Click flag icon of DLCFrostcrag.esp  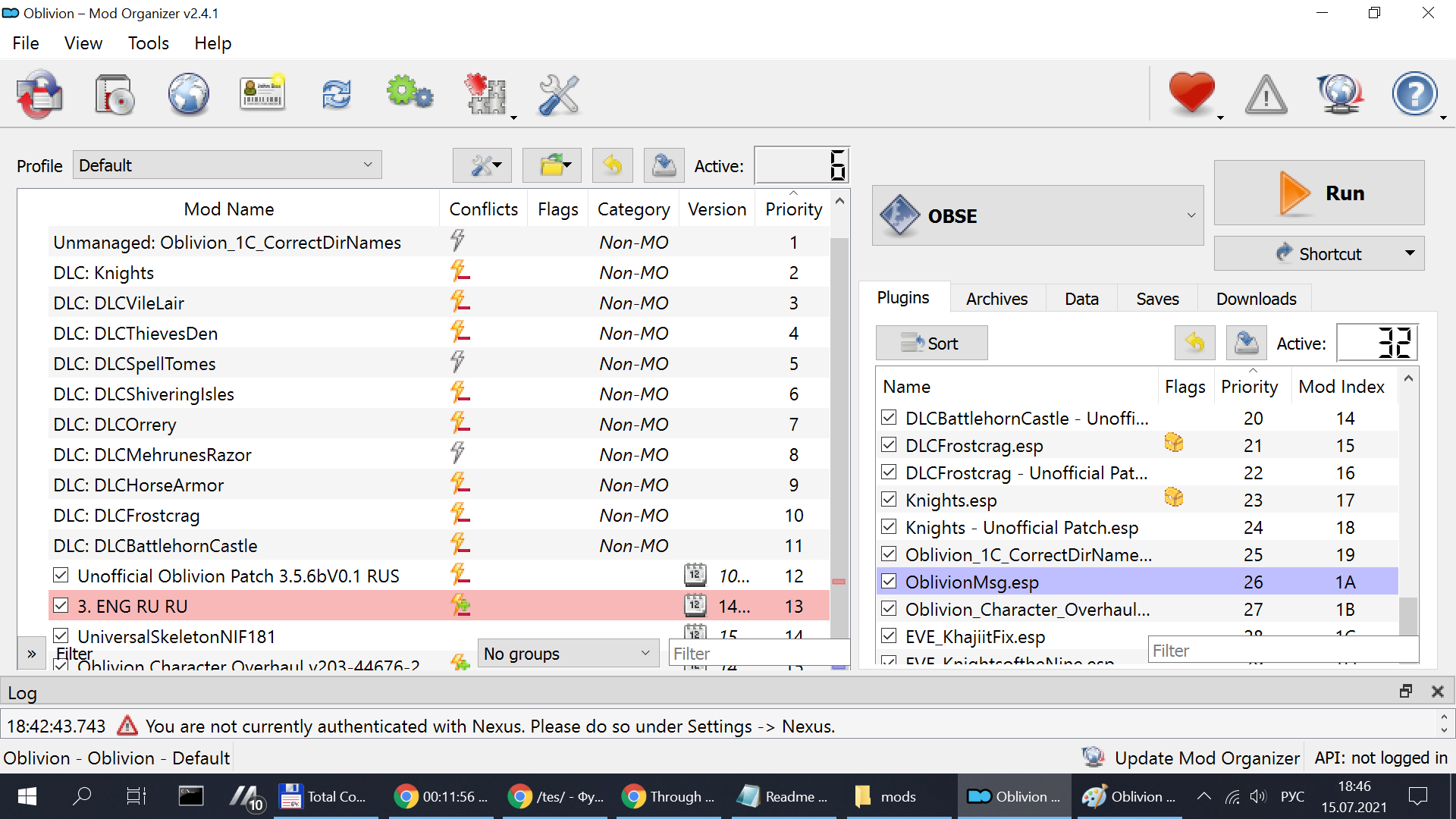(x=1174, y=442)
